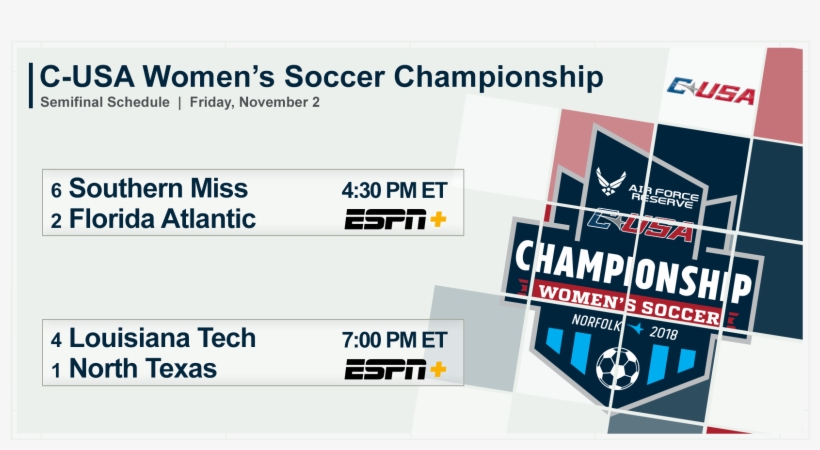Image resolution: width=820 pixels, height=450 pixels.
Task: Click the Semifinal Schedule subtitle text
Action: point(105,103)
